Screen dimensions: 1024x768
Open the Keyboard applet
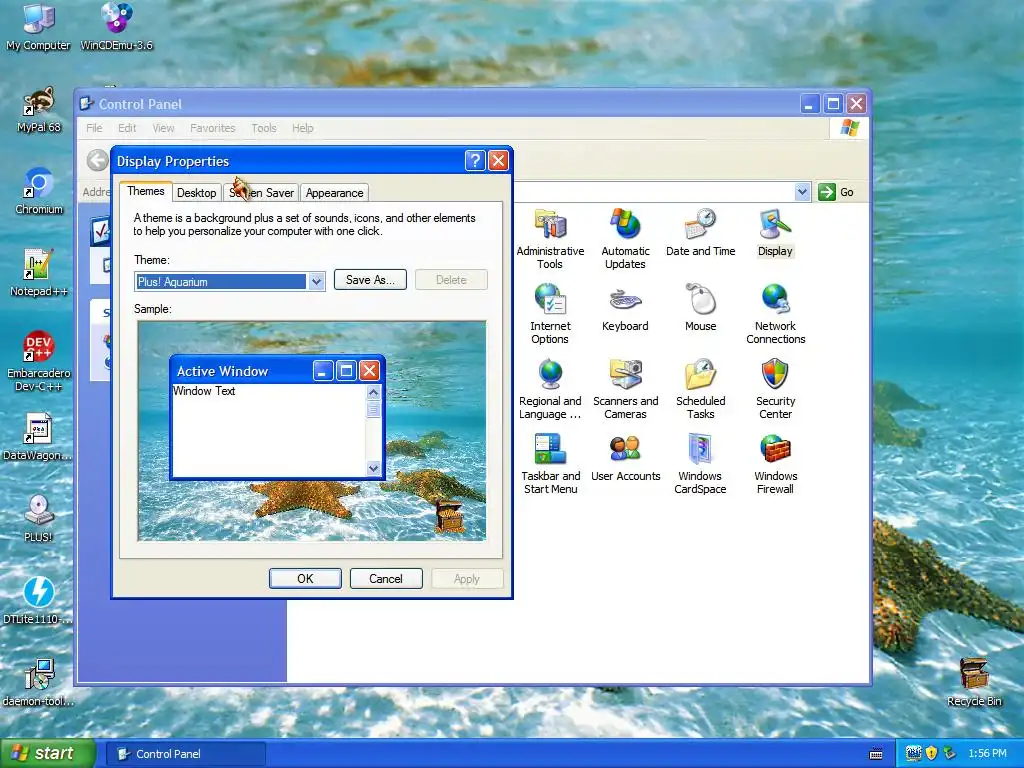click(625, 308)
